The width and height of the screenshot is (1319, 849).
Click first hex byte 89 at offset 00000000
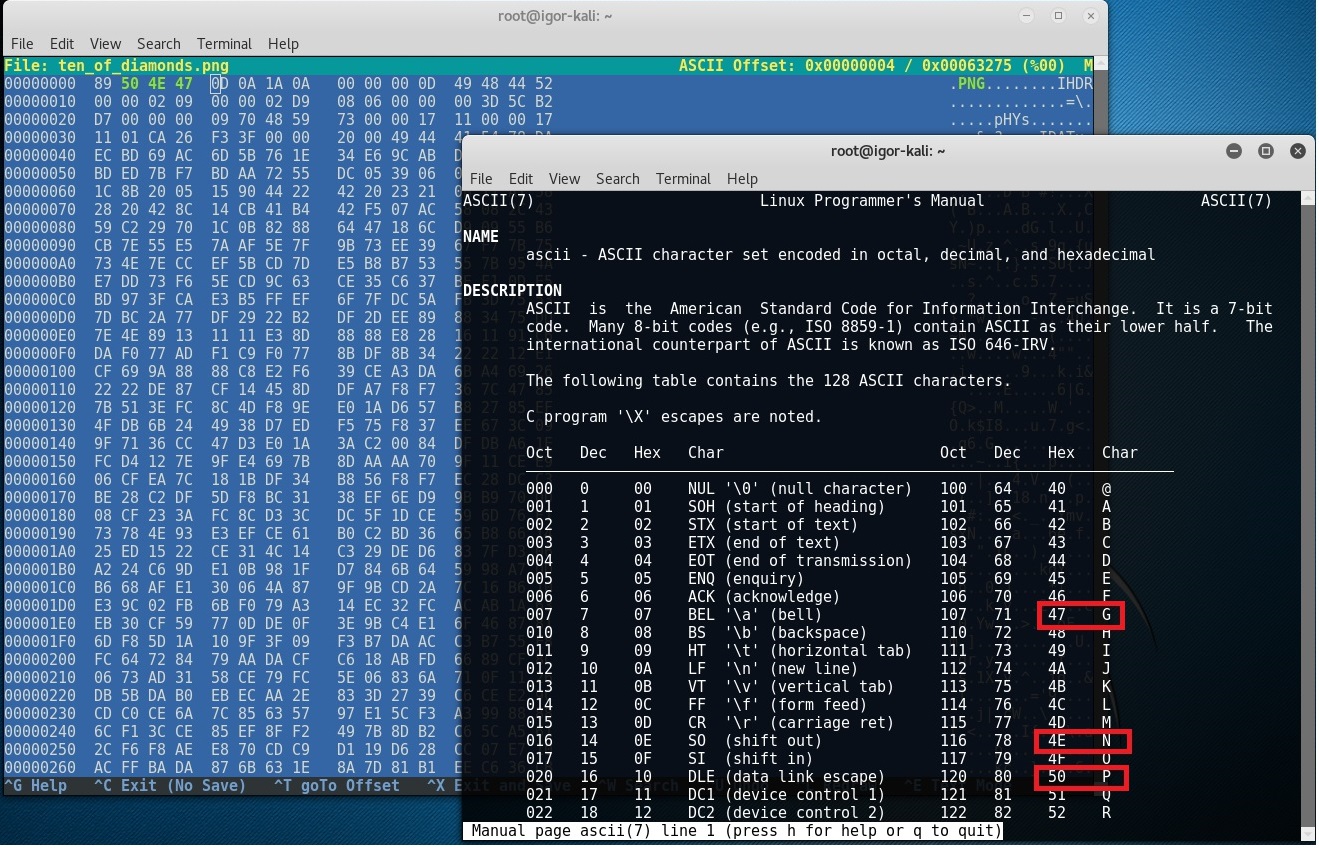pyautogui.click(x=103, y=84)
